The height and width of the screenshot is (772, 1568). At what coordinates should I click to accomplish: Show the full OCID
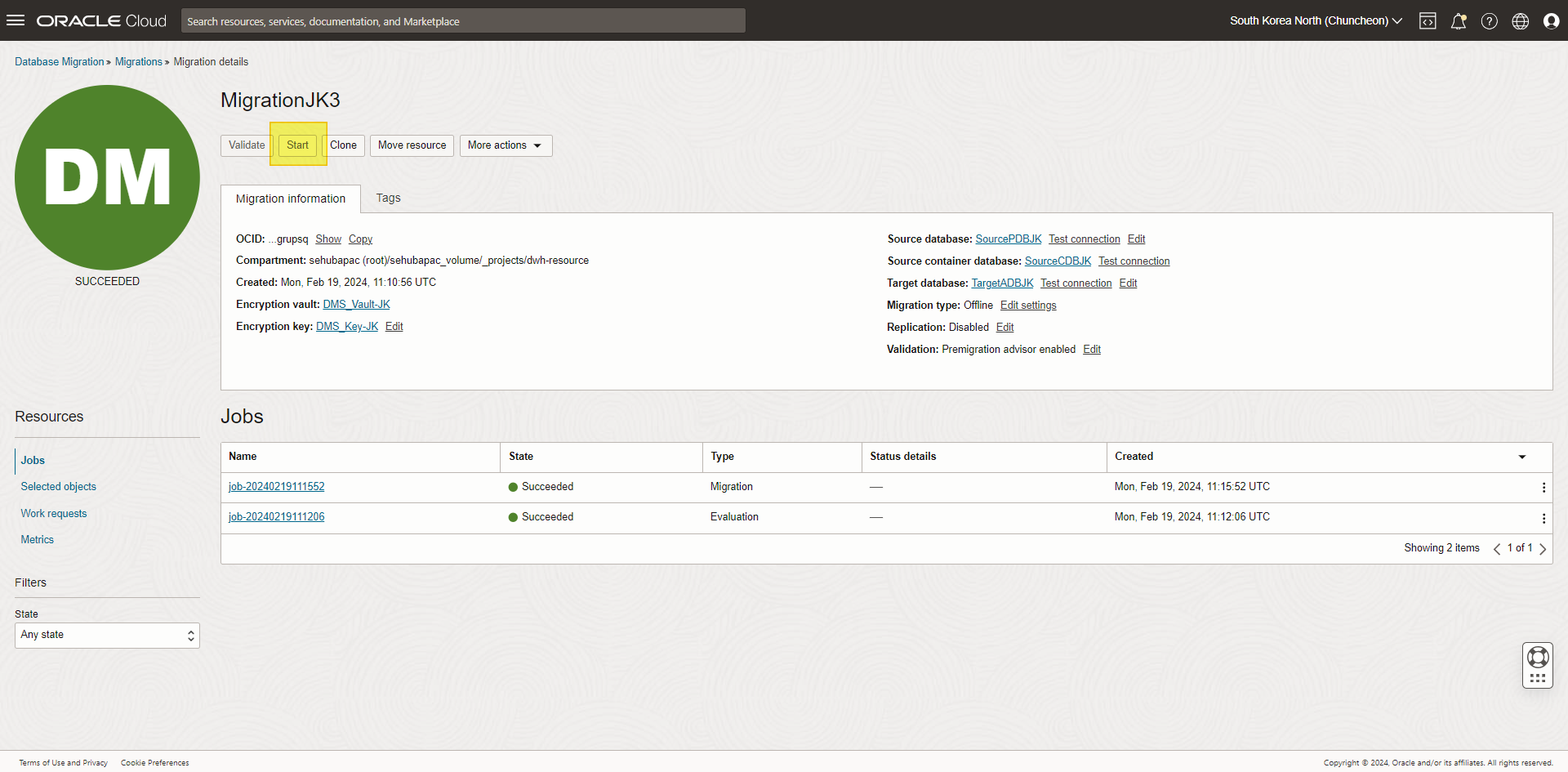pyautogui.click(x=328, y=239)
